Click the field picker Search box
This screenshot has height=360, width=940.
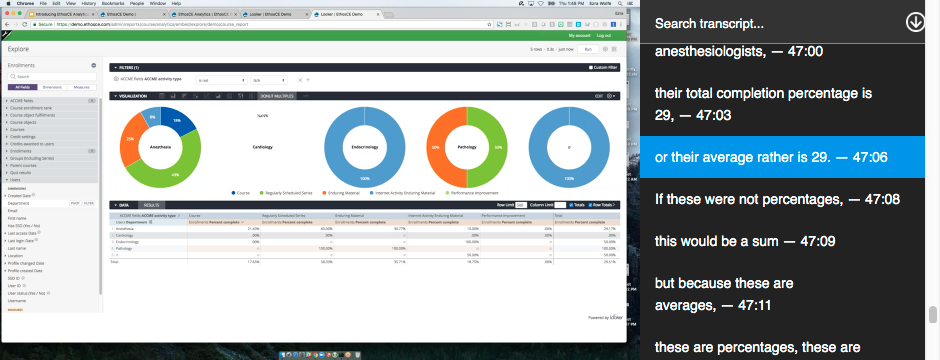[52, 77]
